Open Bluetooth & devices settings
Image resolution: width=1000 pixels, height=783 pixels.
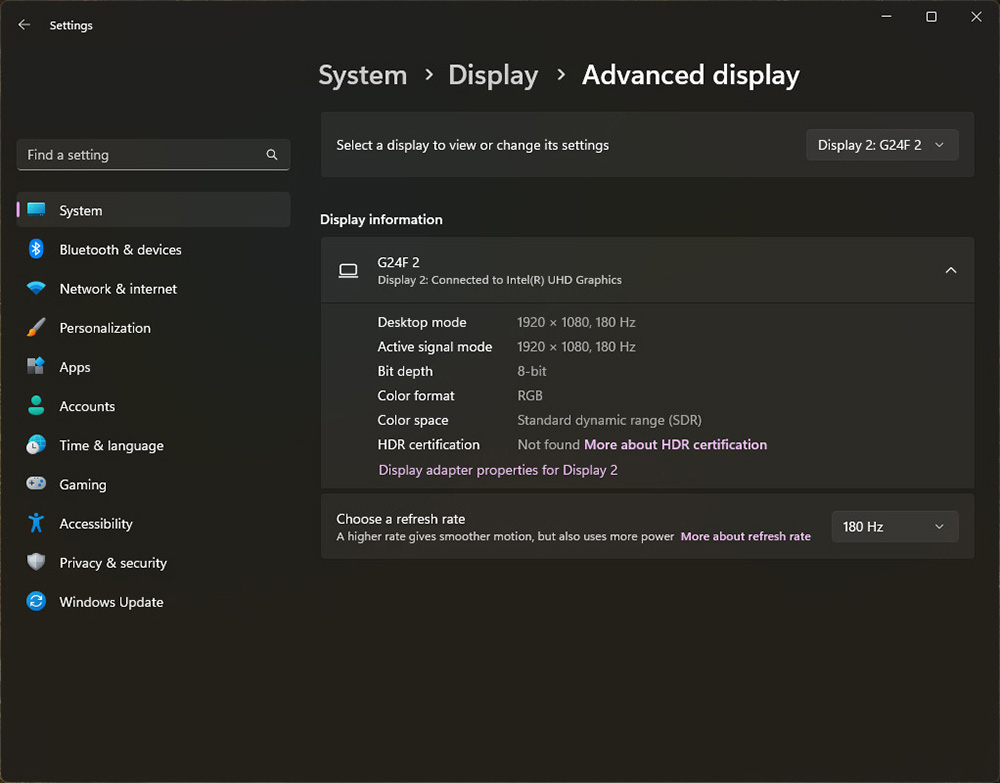tap(153, 249)
